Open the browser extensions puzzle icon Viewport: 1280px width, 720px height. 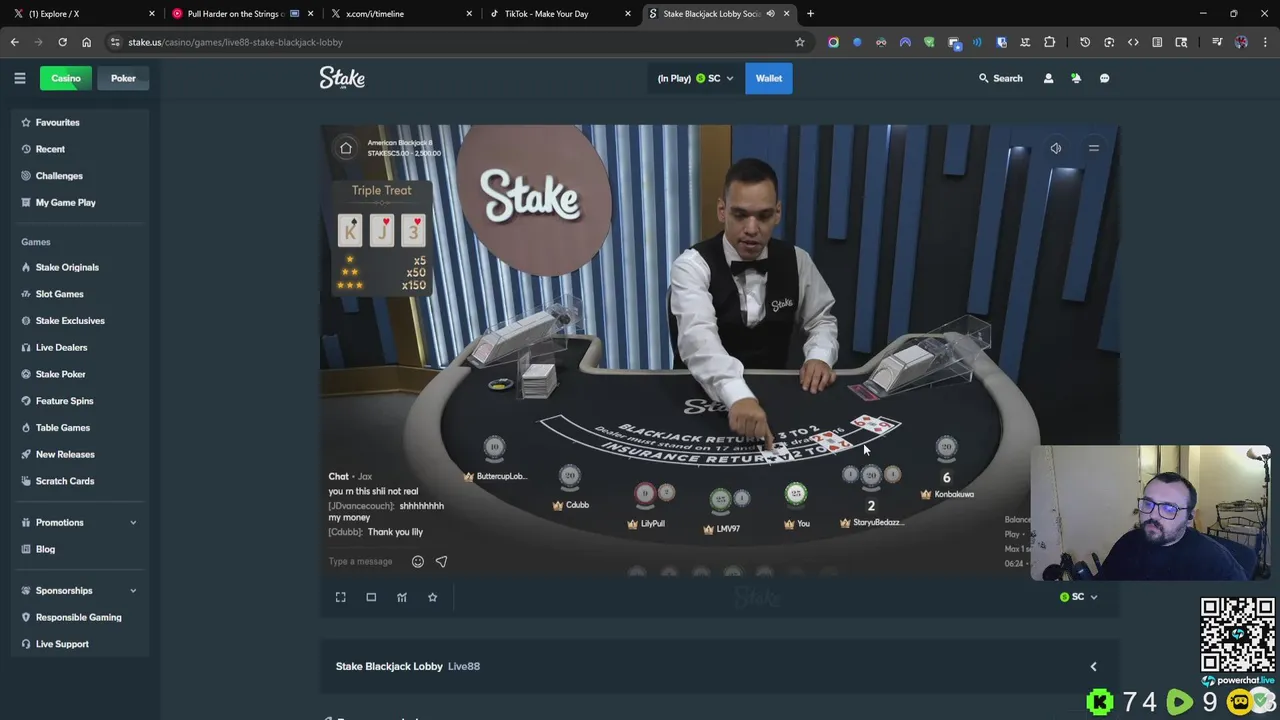1049,42
